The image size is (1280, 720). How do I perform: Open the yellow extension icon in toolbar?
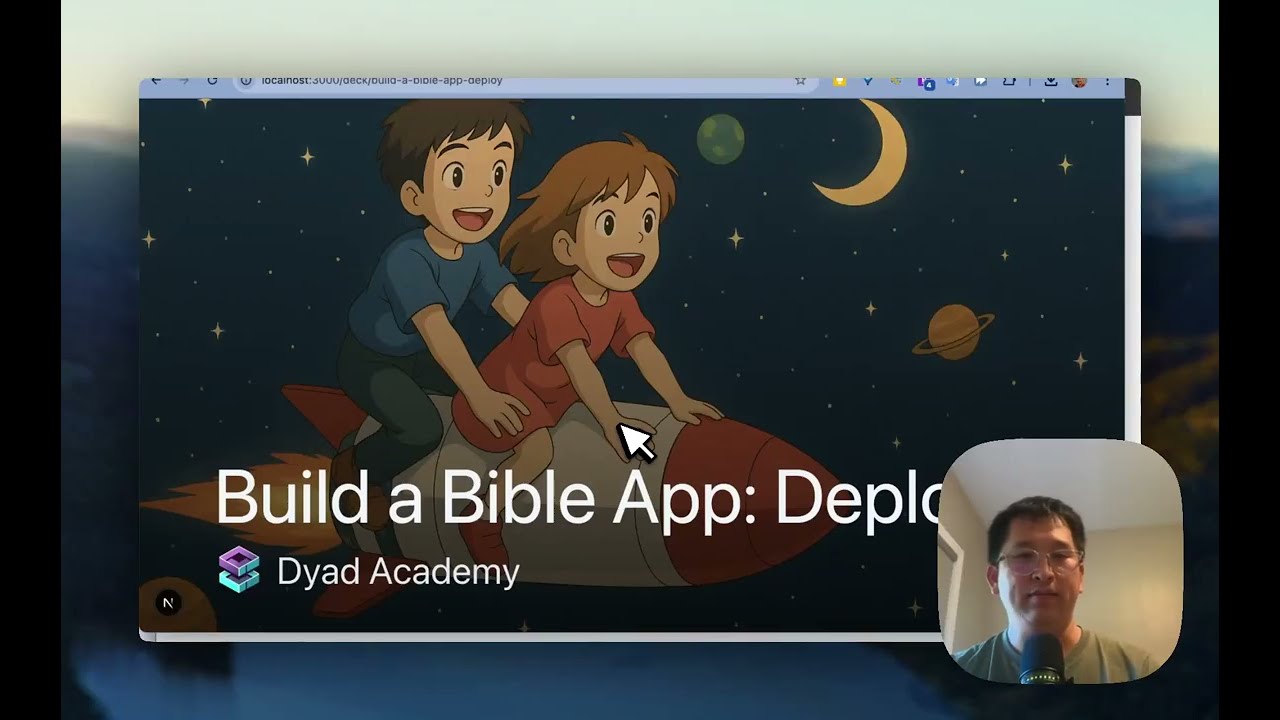(839, 81)
